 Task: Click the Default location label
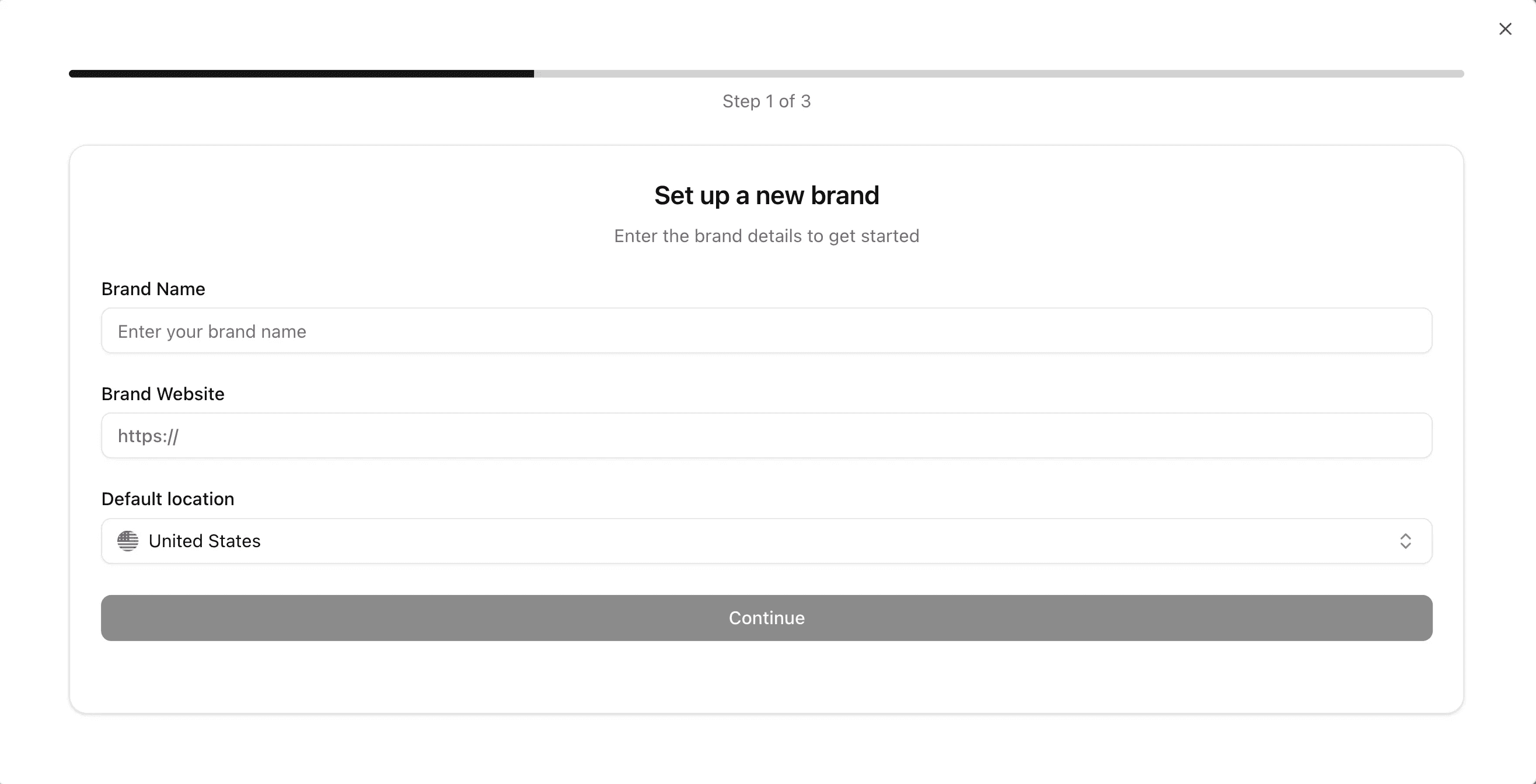tap(167, 498)
